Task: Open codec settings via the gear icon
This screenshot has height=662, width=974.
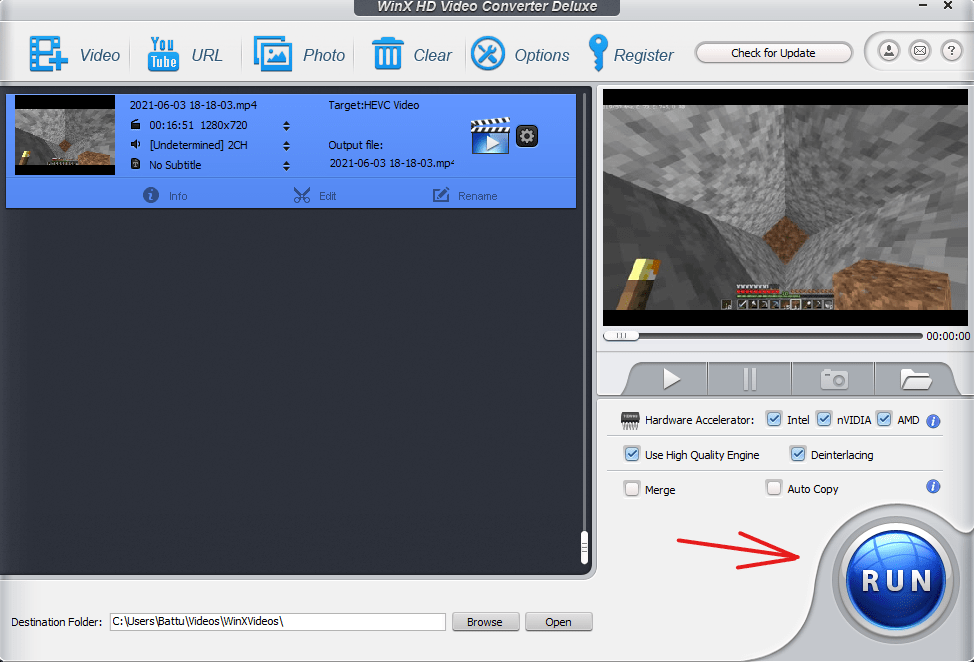Action: coord(527,136)
